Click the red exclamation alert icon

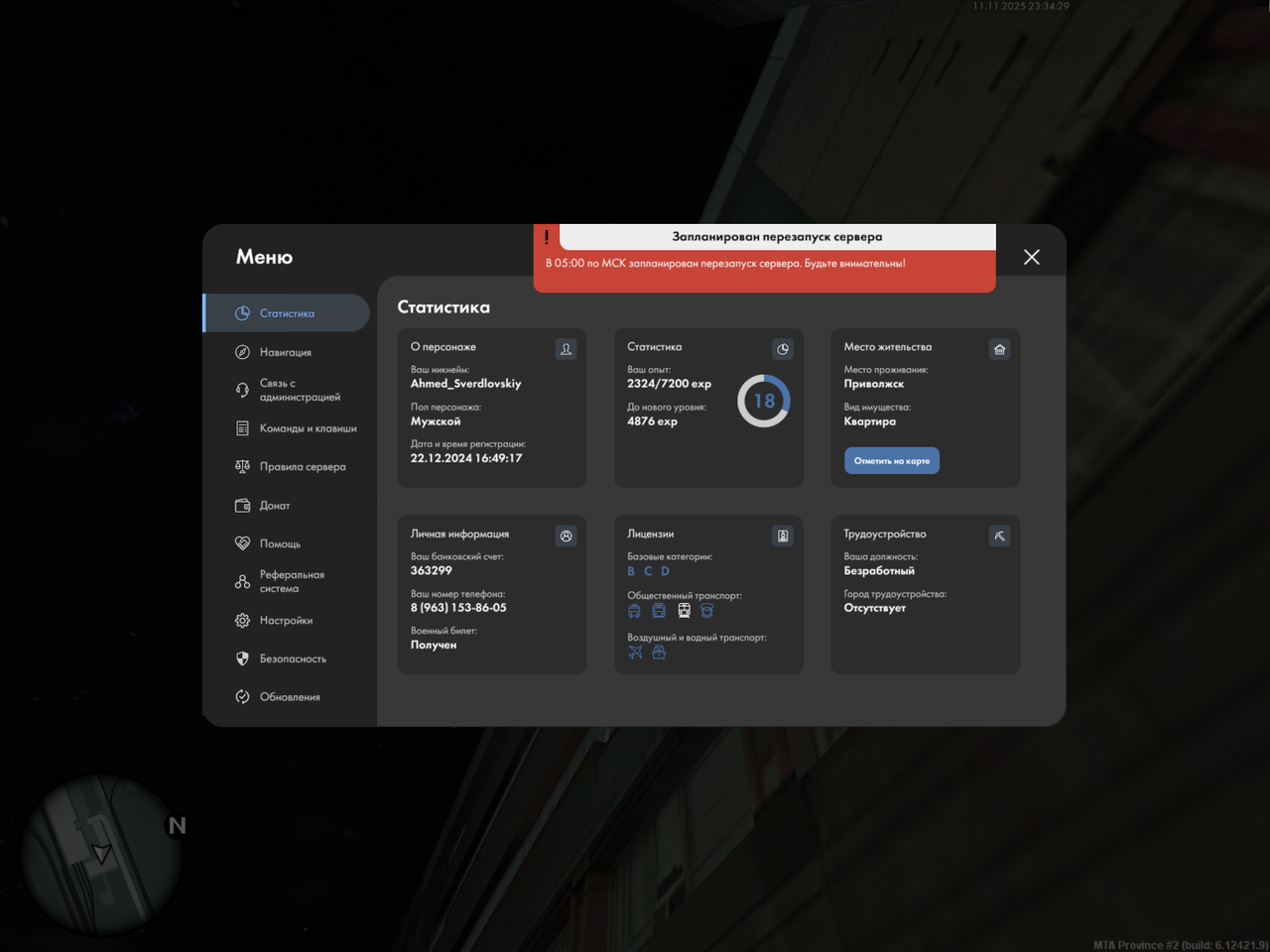click(x=547, y=237)
